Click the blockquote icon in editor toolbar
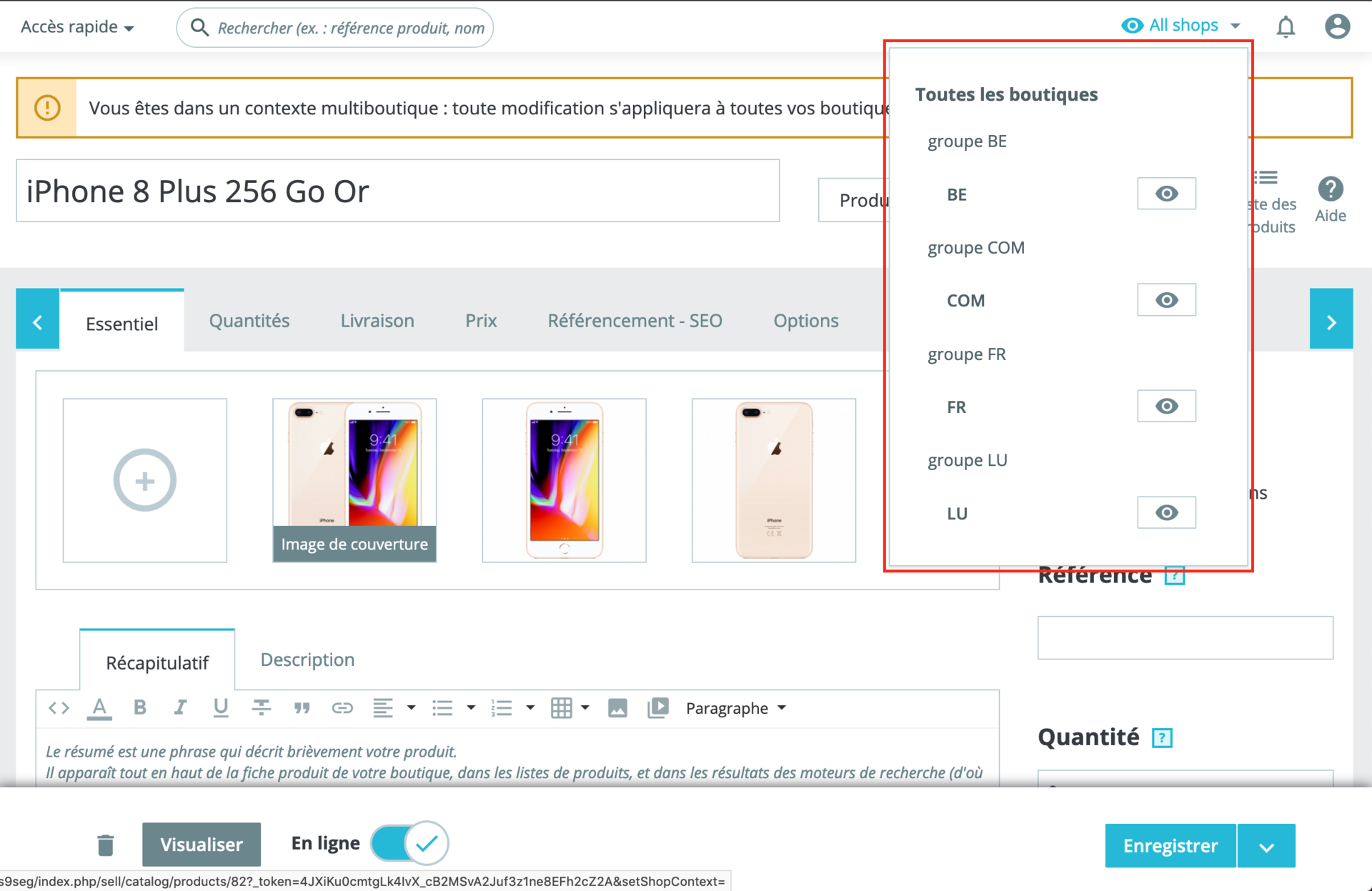This screenshot has height=891, width=1372. [302, 707]
